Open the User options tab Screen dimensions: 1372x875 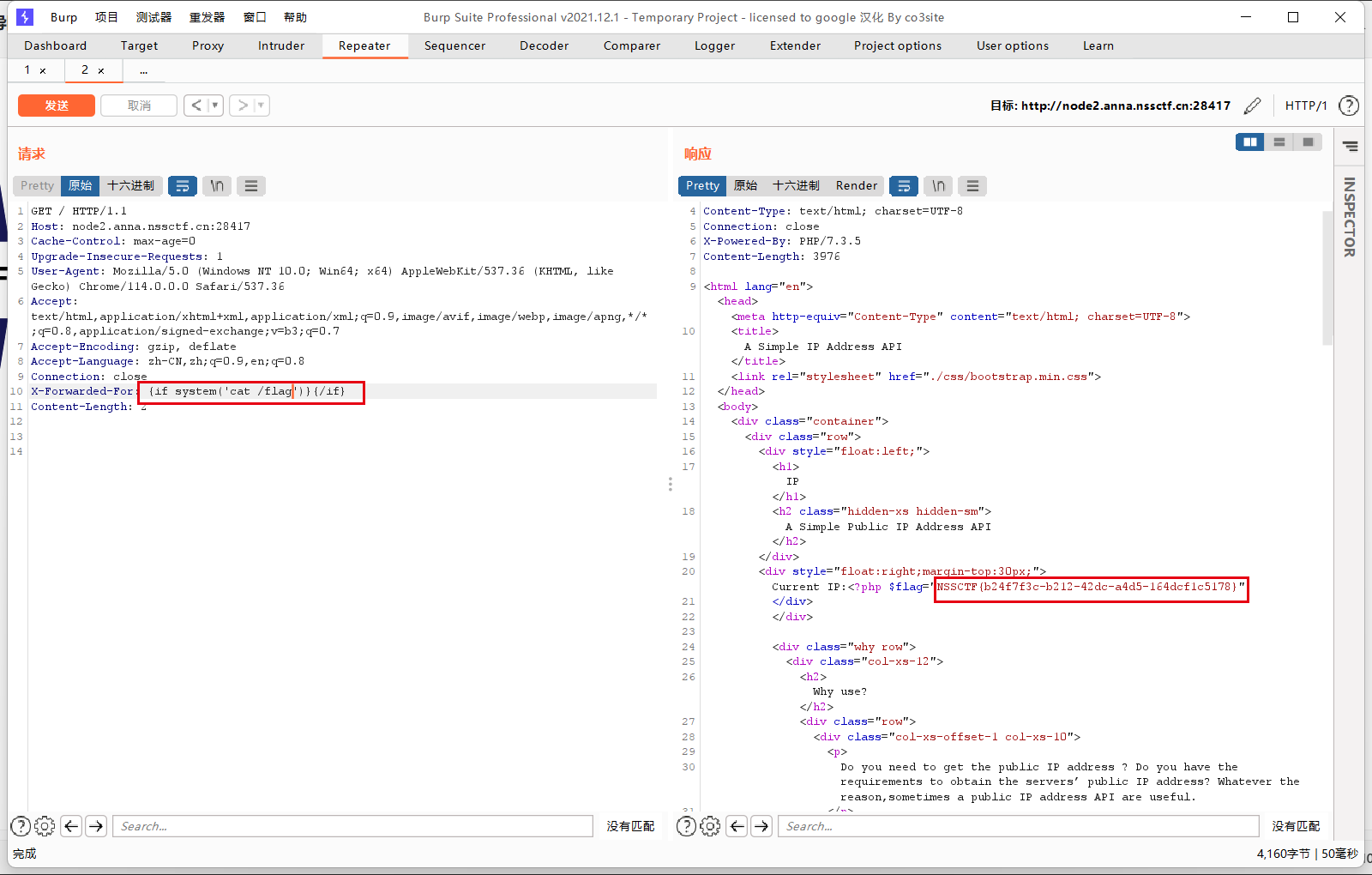click(1012, 45)
